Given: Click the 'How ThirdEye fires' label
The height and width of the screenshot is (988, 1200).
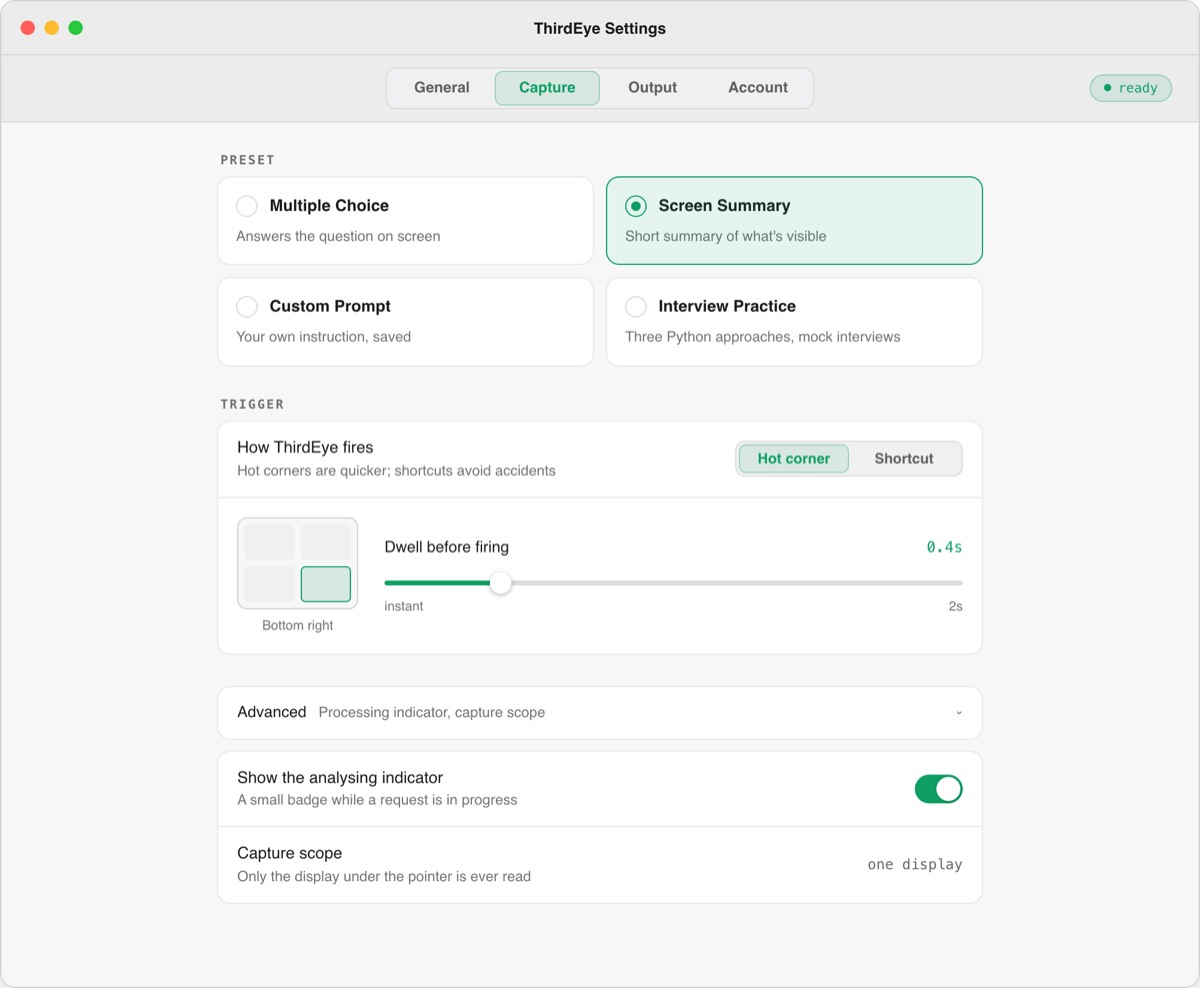Looking at the screenshot, I should 305,447.
